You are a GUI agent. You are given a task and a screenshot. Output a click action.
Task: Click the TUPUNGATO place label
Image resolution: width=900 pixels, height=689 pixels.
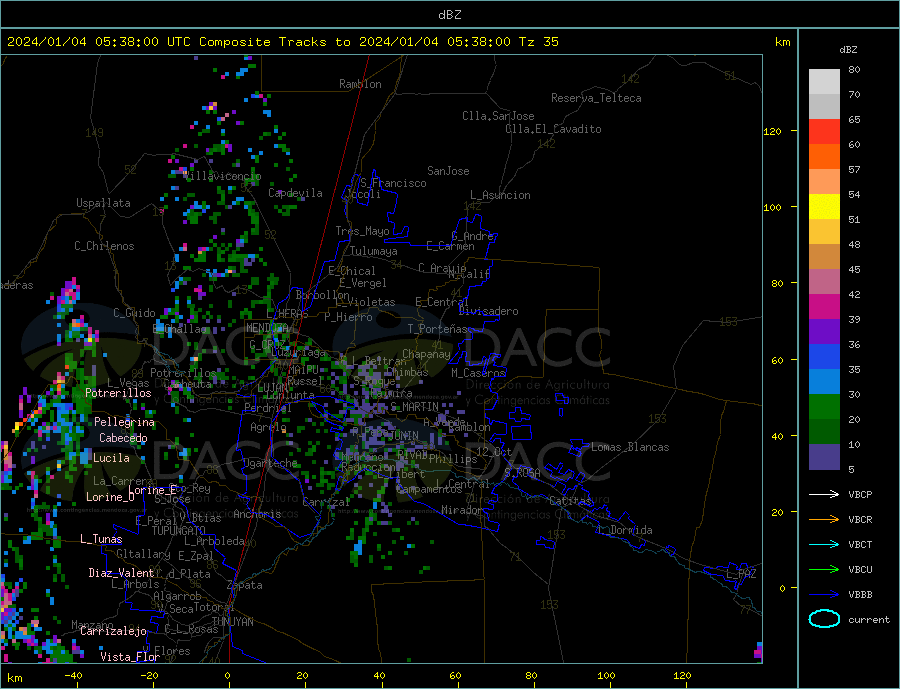(179, 531)
